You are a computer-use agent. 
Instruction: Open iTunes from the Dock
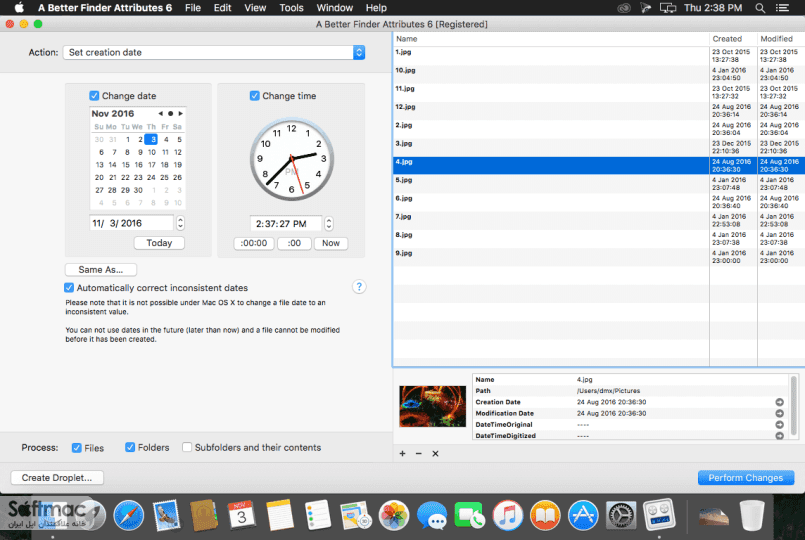coord(507,515)
